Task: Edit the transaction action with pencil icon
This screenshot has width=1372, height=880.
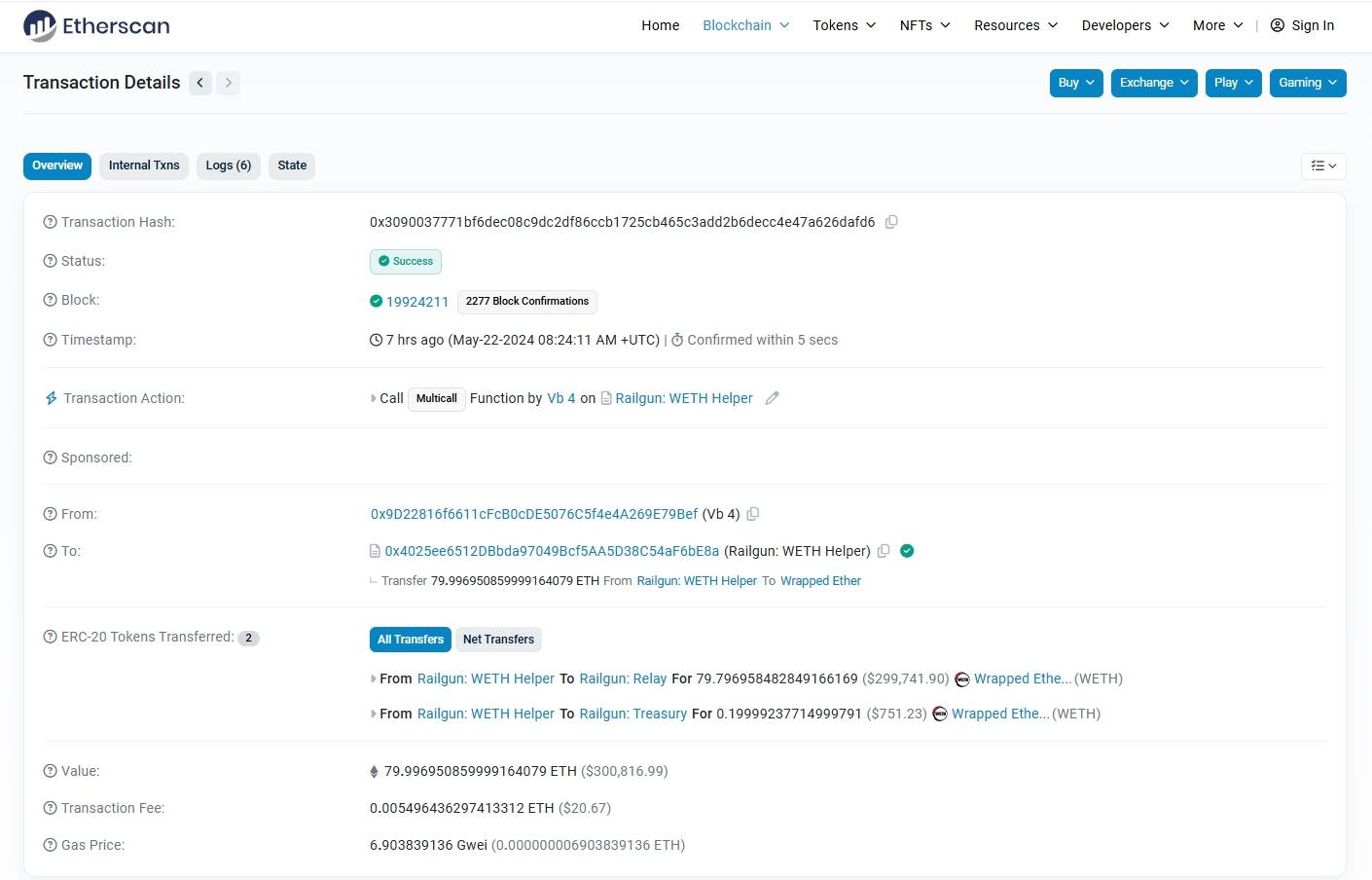Action: point(773,398)
